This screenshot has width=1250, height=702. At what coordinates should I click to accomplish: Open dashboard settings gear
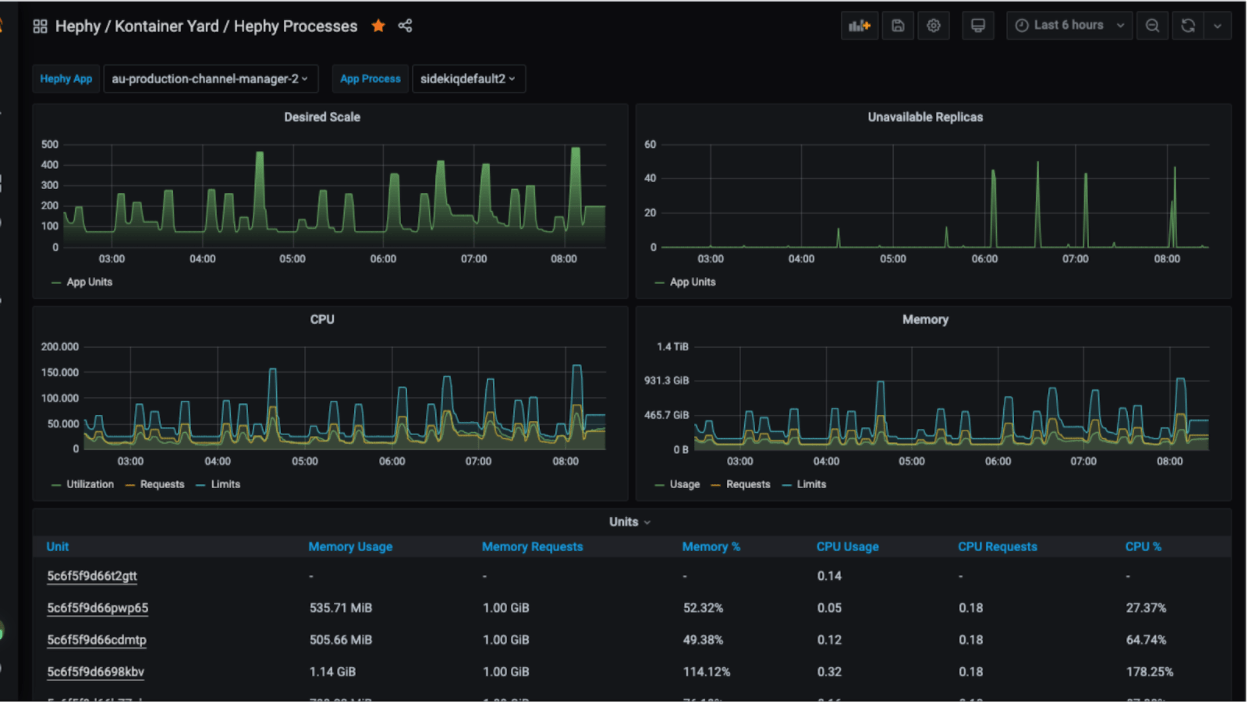[x=934, y=26]
